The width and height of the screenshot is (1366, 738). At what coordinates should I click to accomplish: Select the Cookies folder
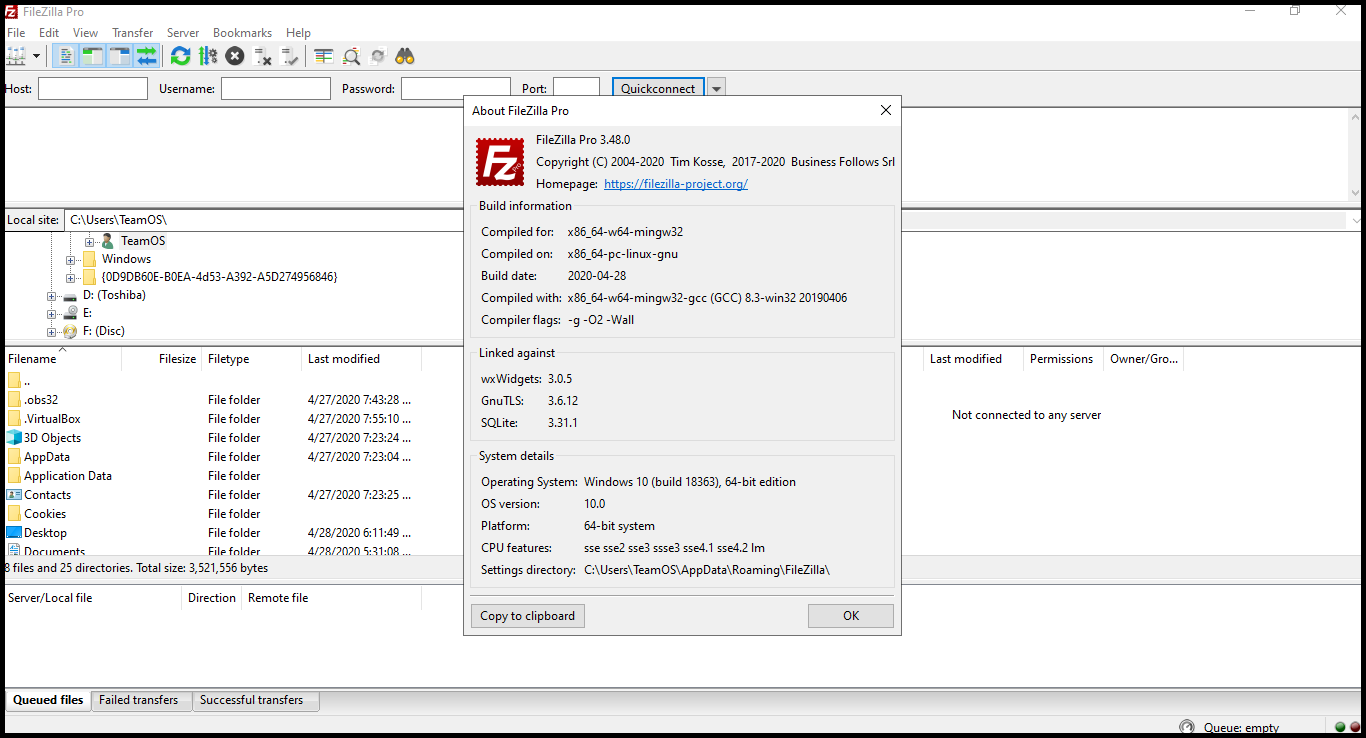point(45,514)
